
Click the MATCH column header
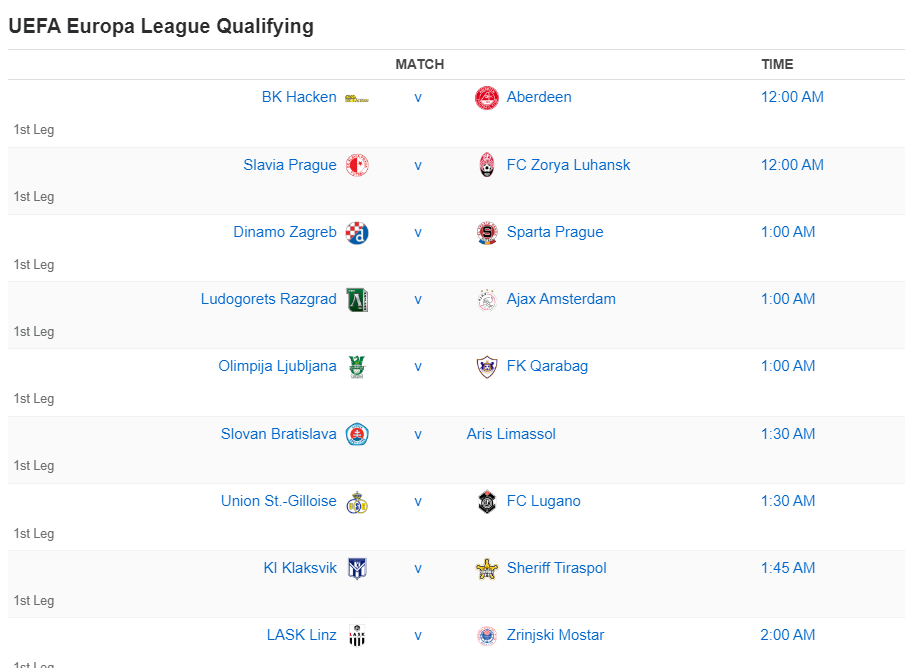[419, 64]
